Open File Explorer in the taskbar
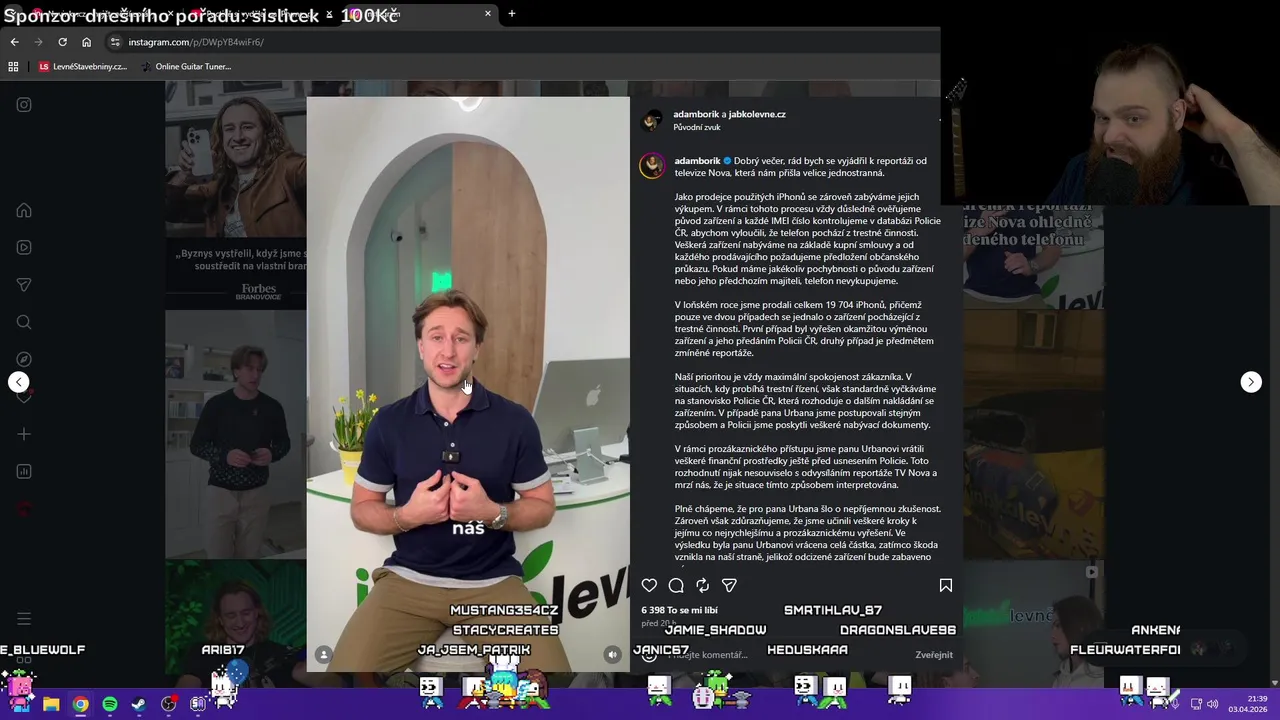This screenshot has height=720, width=1280. click(x=51, y=704)
